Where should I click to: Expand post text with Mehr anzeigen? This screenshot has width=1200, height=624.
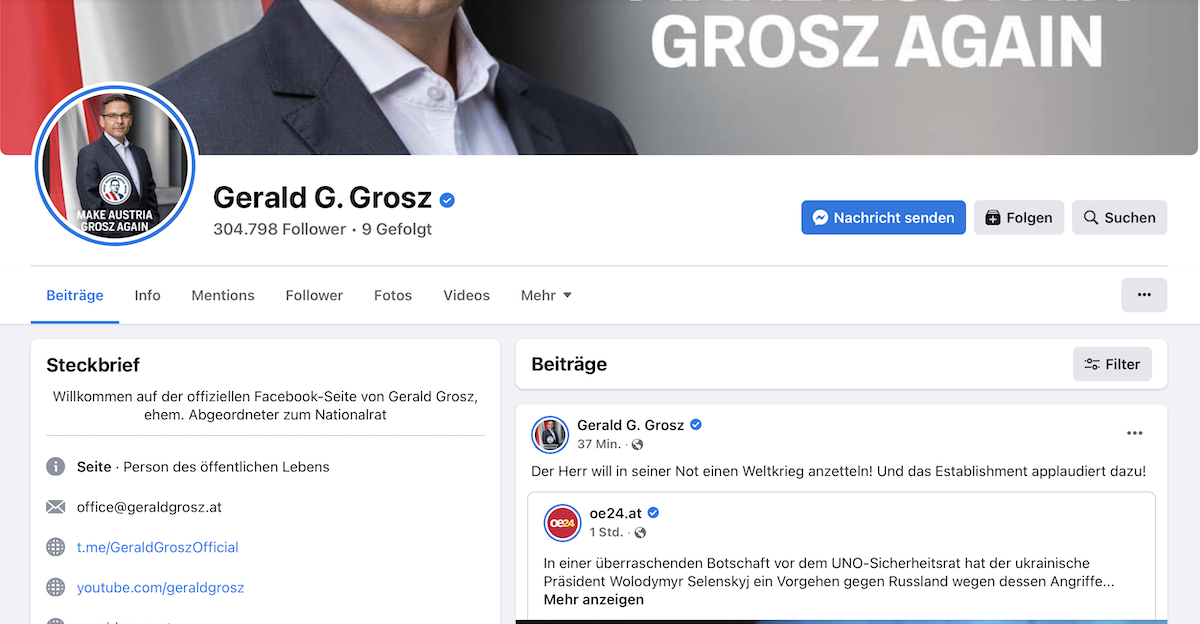pos(593,599)
